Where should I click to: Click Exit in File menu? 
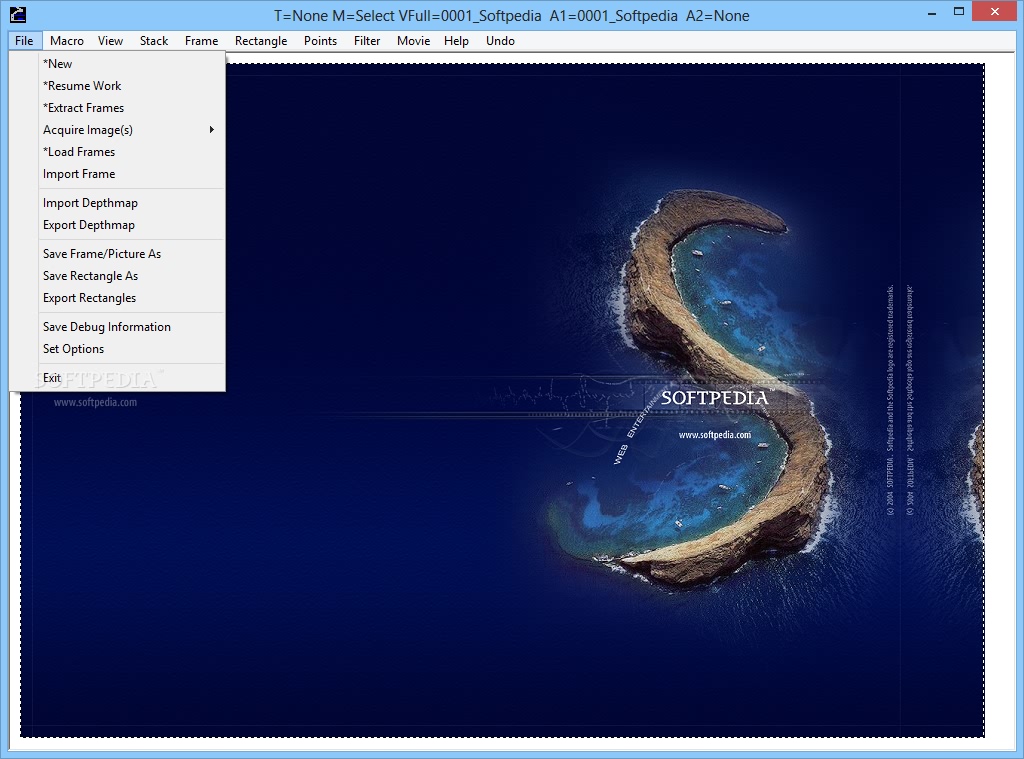point(118,378)
